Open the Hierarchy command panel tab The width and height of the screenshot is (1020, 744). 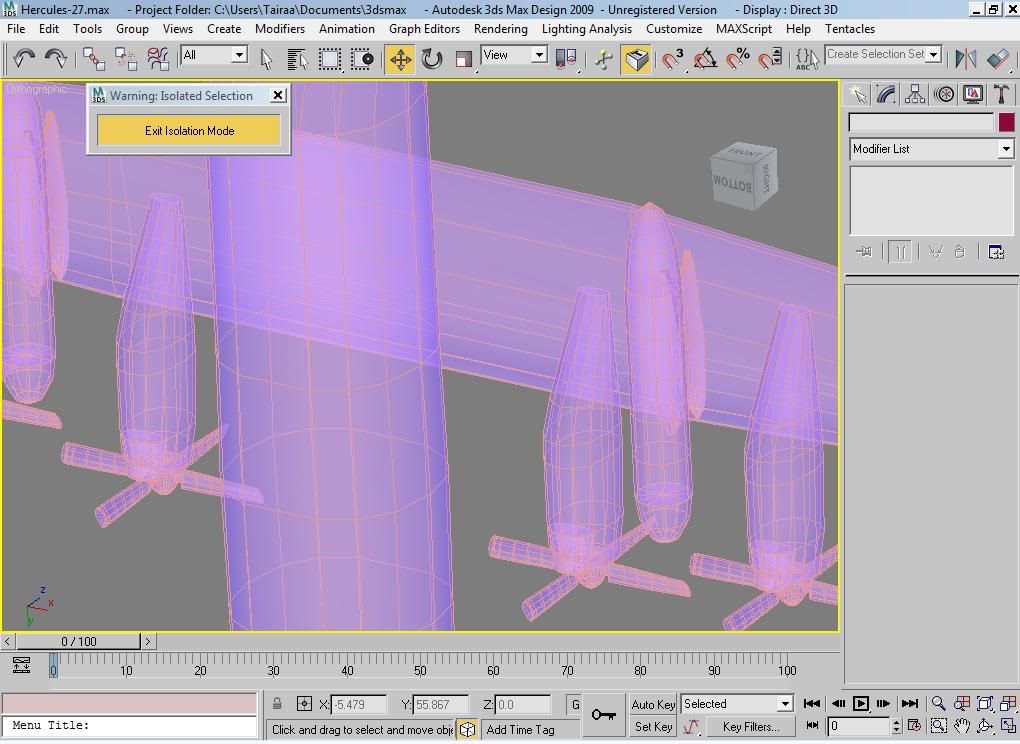coord(915,95)
